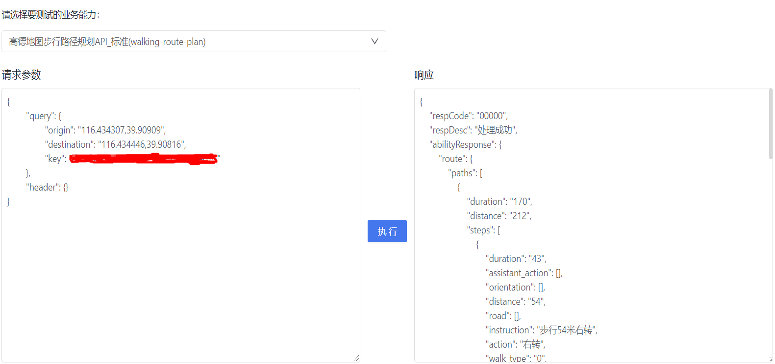Image resolution: width=775 pixels, height=364 pixels.
Task: Click the redacted "key" value line
Action: (132, 159)
